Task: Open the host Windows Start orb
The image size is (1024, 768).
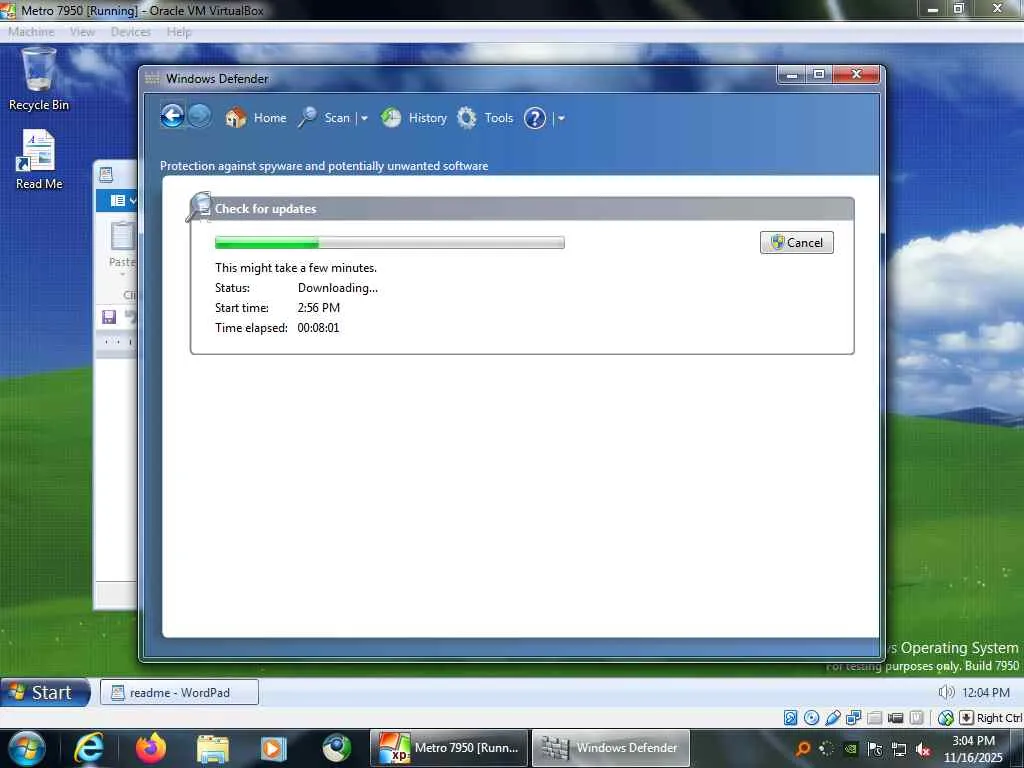Action: (26, 749)
